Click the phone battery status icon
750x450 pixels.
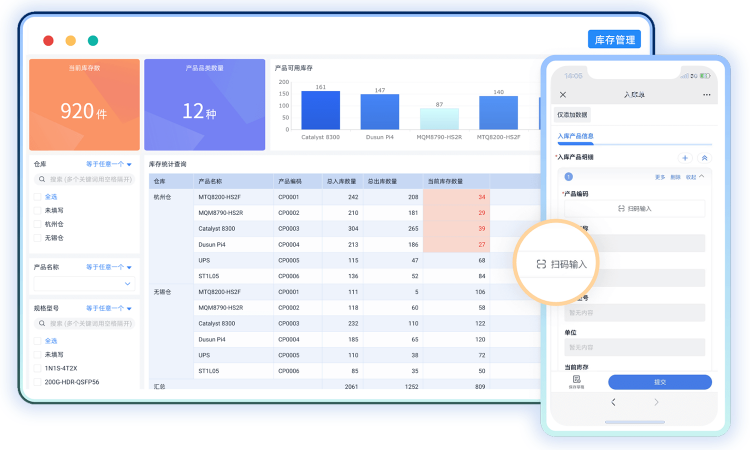(705, 76)
